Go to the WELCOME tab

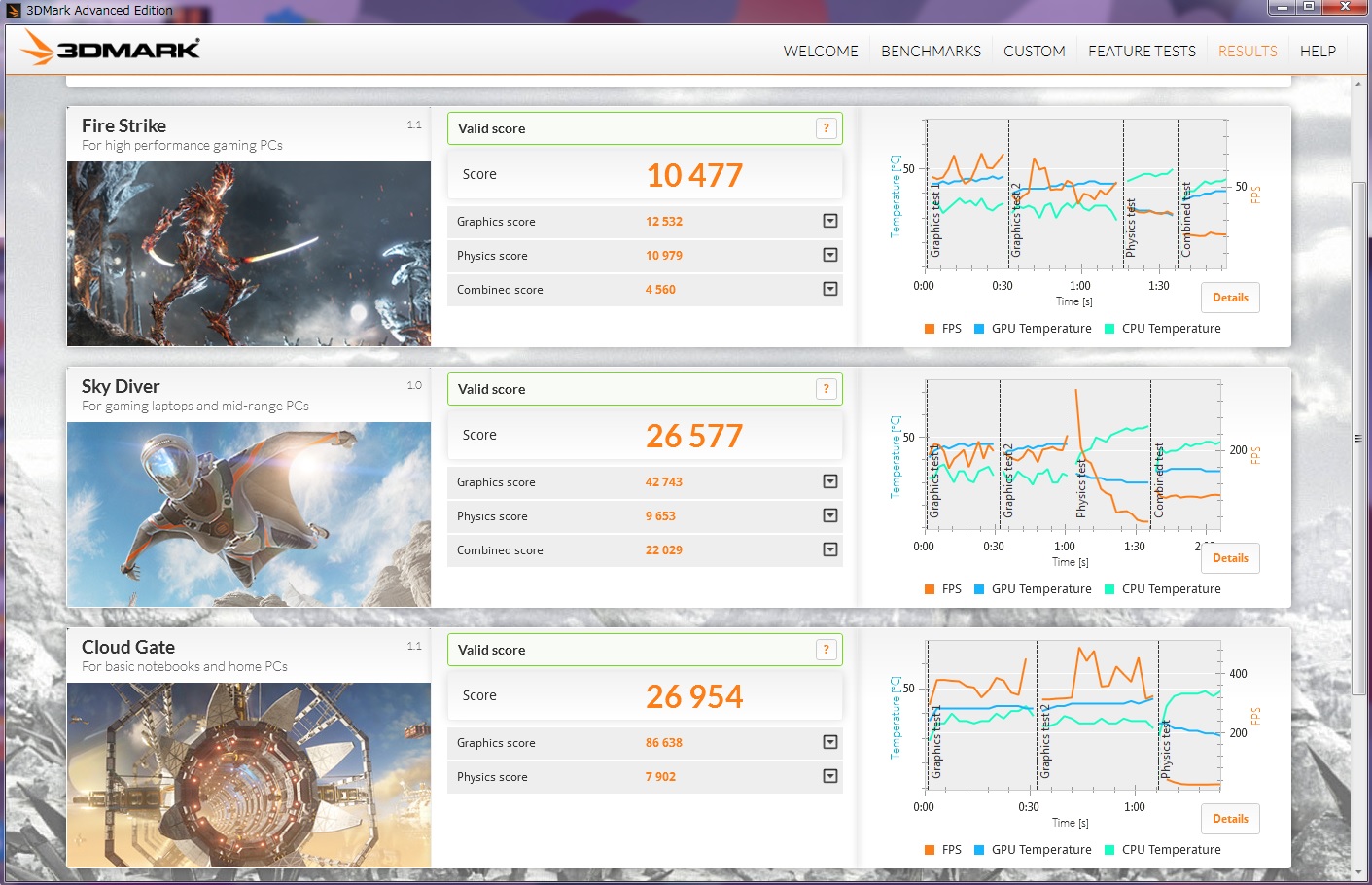coord(821,51)
